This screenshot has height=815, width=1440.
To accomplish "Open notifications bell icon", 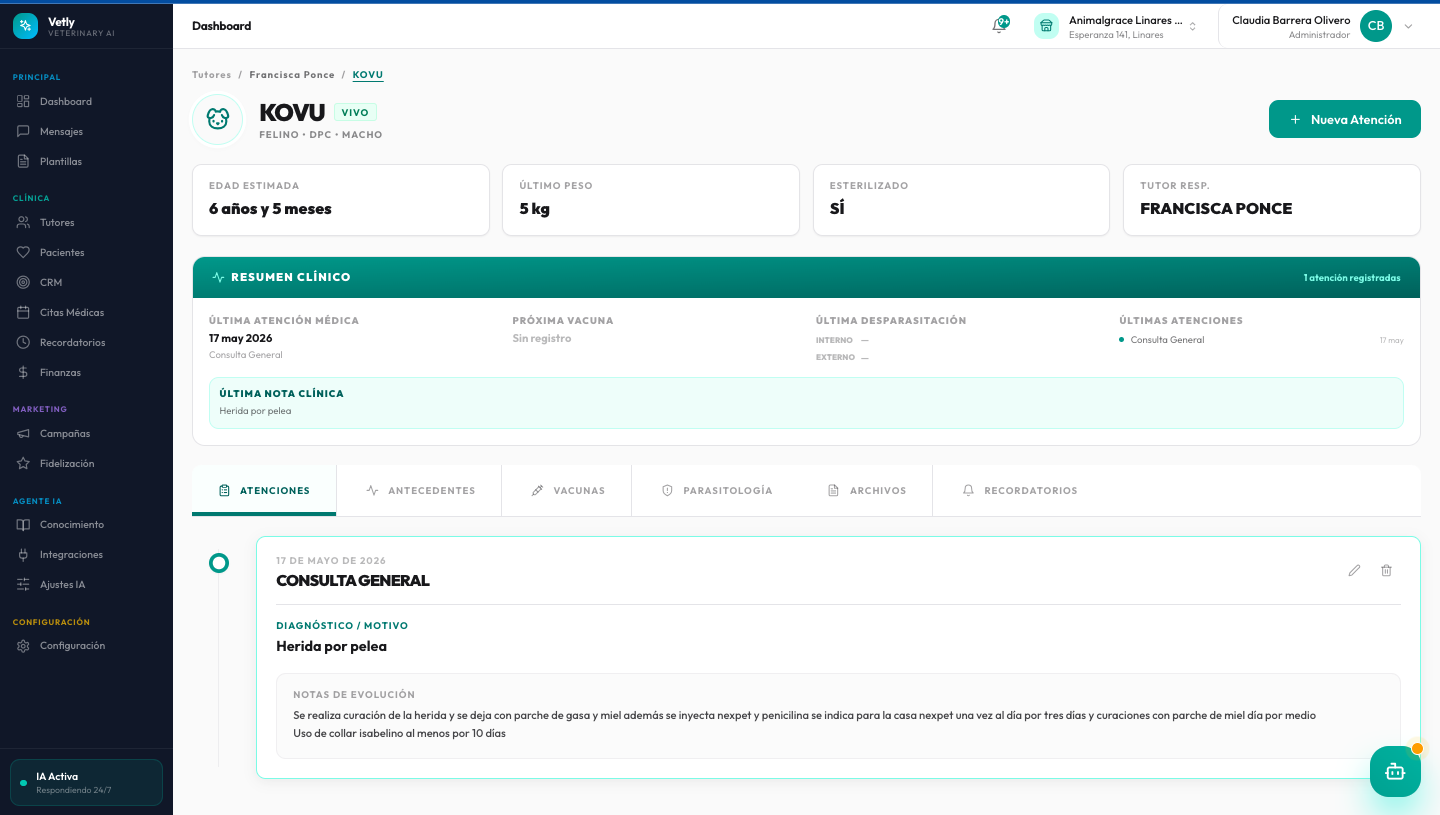I will click(999, 26).
